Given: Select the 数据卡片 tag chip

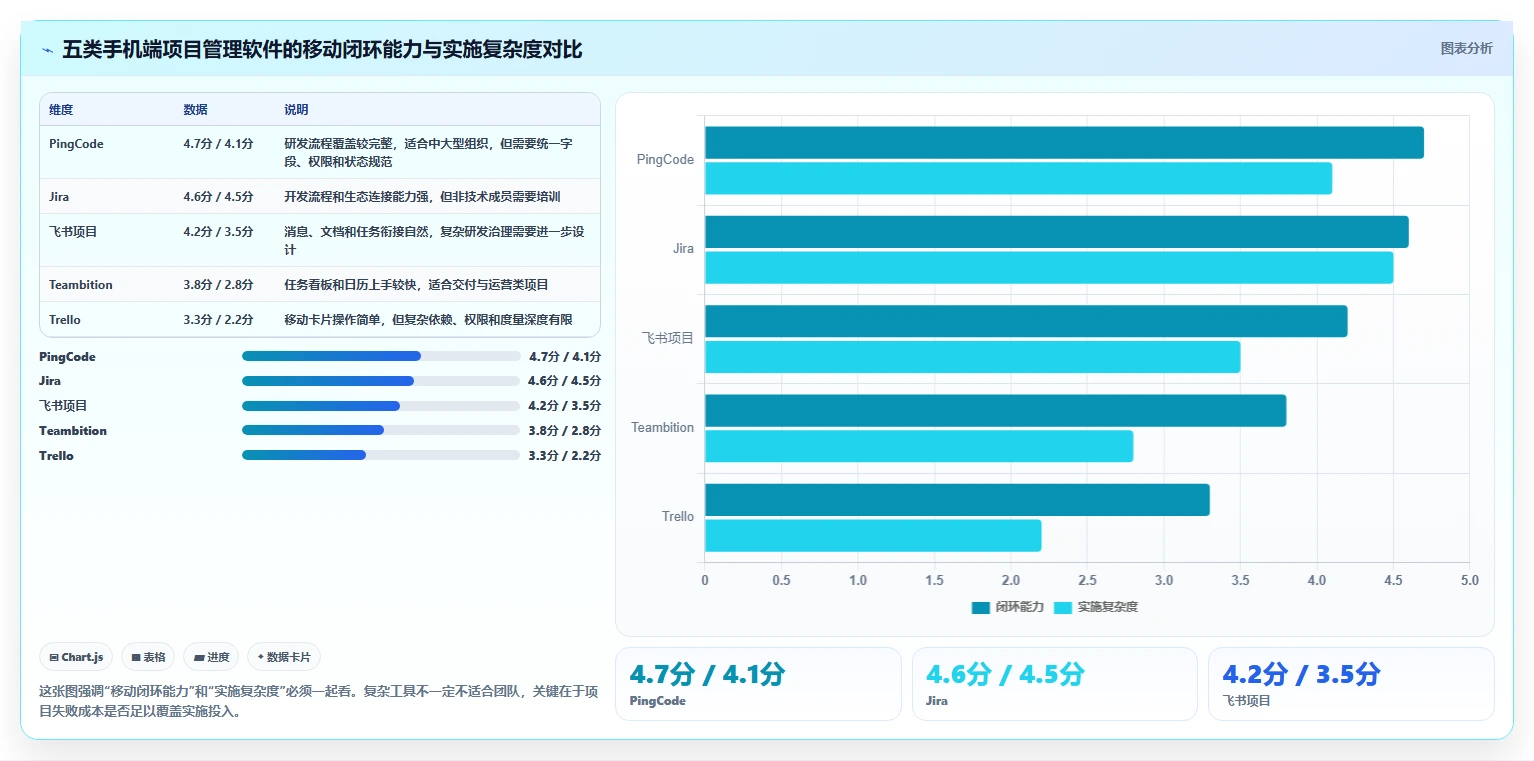Looking at the screenshot, I should [284, 657].
